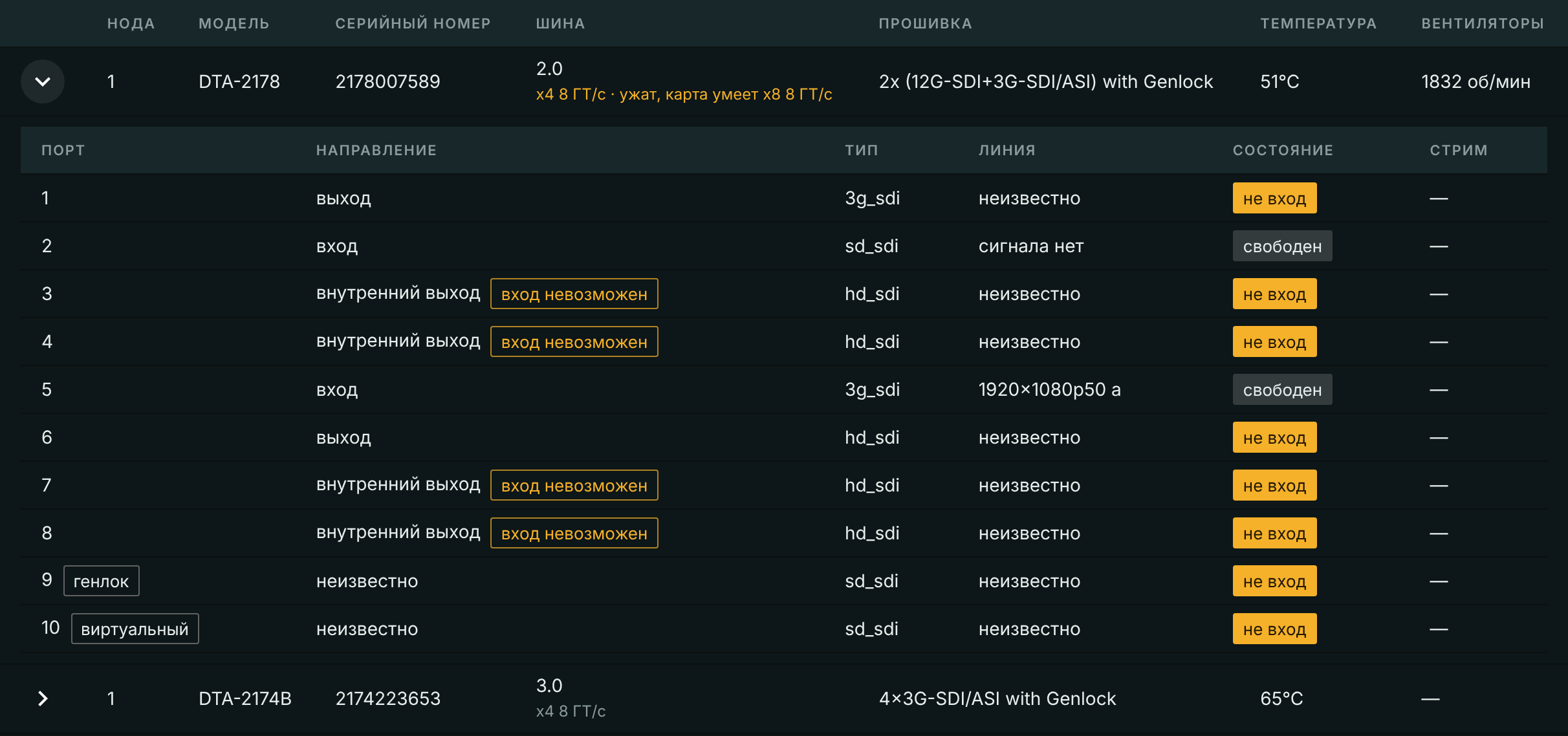Screen dimensions: 1568x736
Task: Click the СТРИМ sub-table header
Action: click(x=1459, y=150)
